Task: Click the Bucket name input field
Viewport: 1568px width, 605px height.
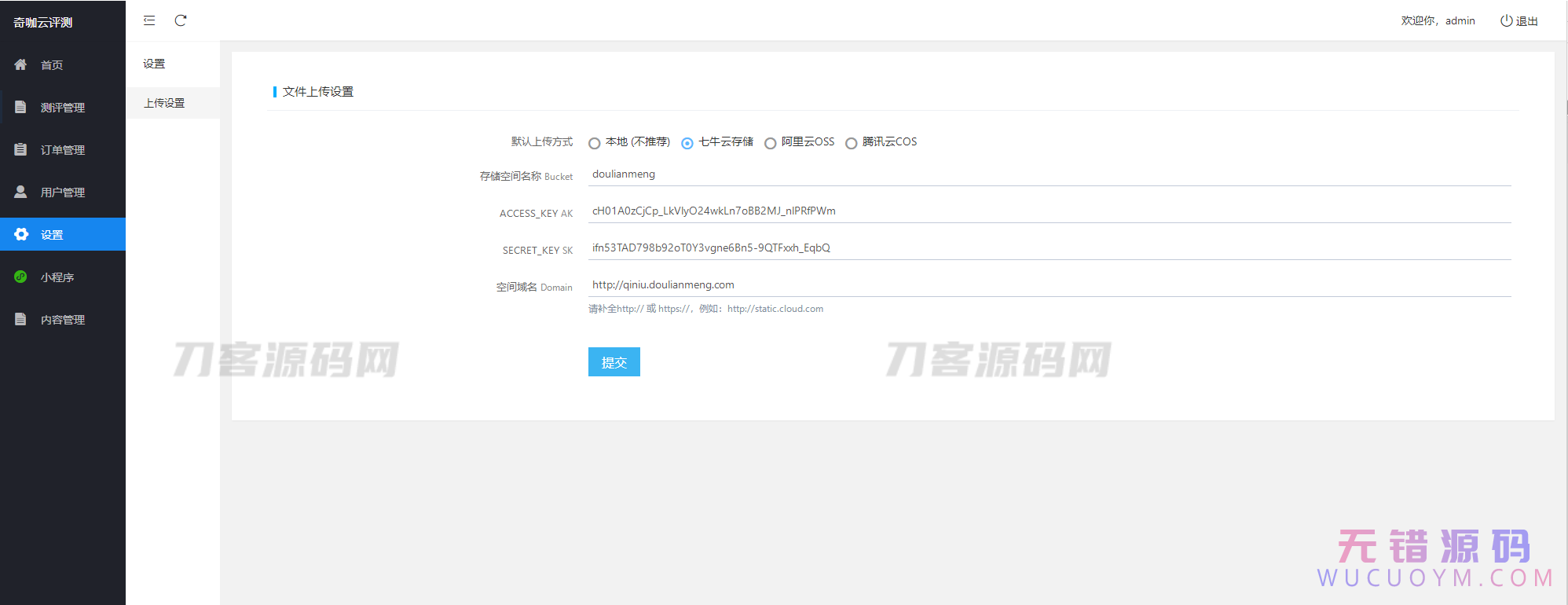Action: pos(1050,174)
